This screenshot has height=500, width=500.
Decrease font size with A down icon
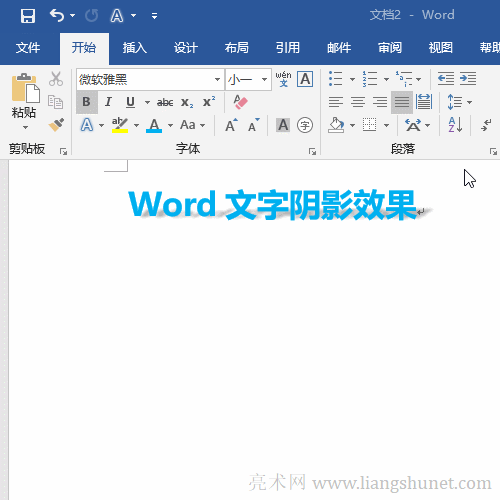coord(253,125)
